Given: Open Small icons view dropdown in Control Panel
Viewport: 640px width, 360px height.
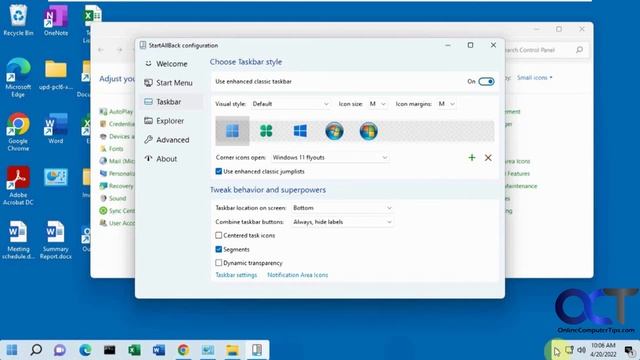Looking at the screenshot, I should click(534, 78).
